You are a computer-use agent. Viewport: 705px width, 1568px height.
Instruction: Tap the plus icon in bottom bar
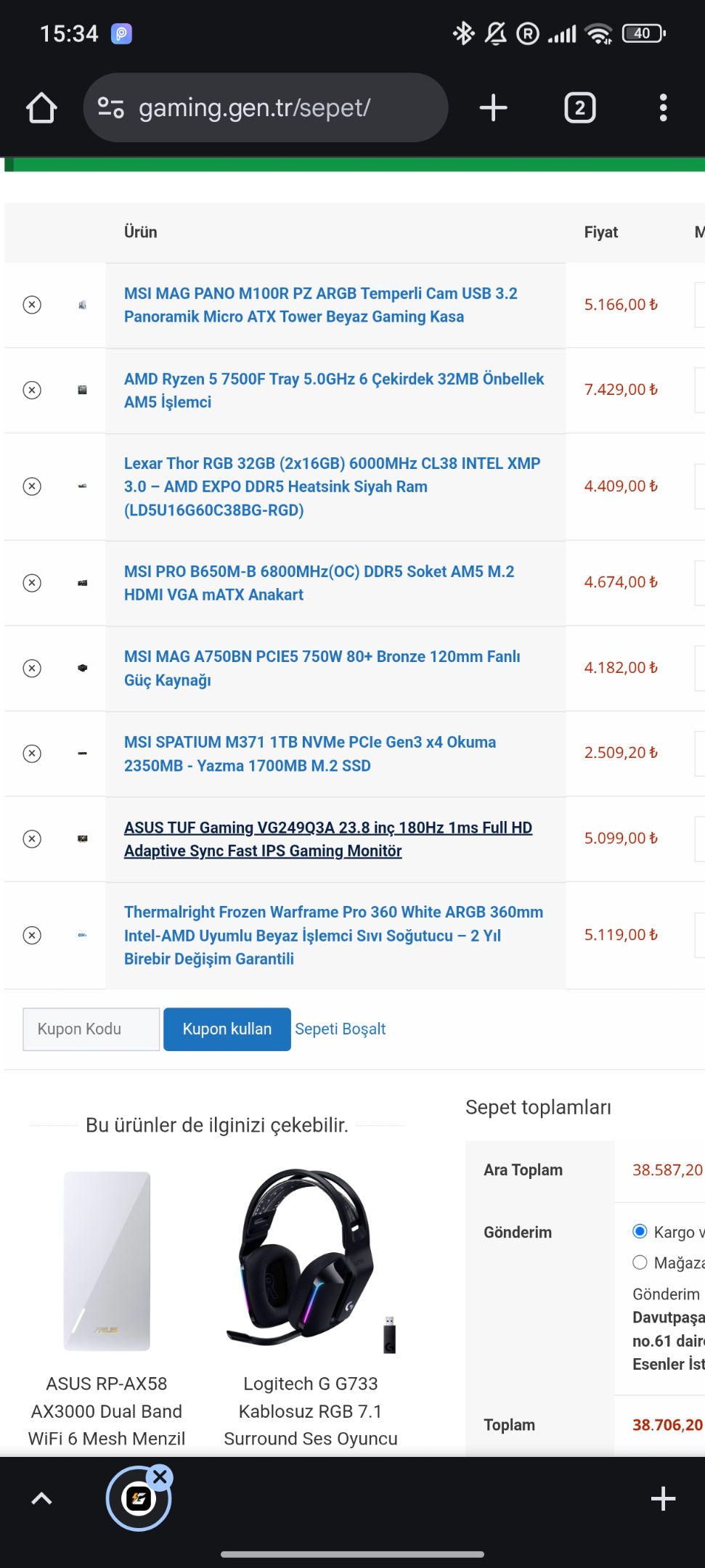pos(663,1498)
